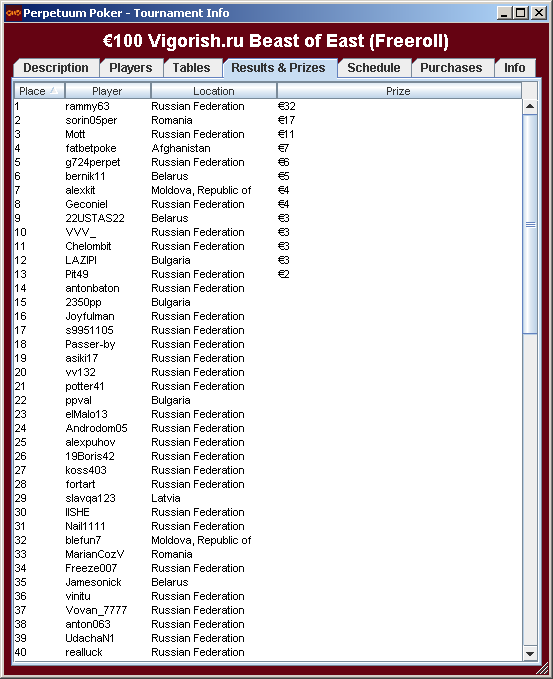Select player alexkit
Viewport: 553px width, 679px height.
[x=80, y=190]
